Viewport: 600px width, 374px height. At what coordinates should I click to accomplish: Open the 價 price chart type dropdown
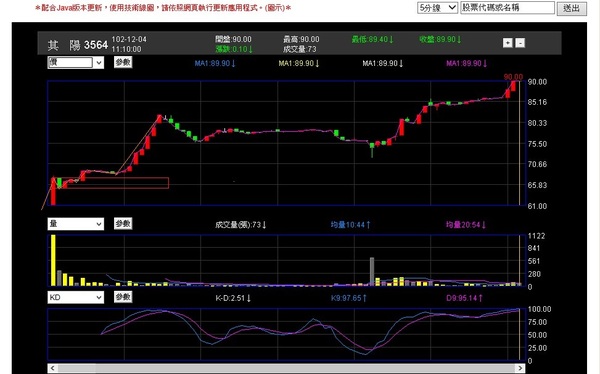pos(75,62)
